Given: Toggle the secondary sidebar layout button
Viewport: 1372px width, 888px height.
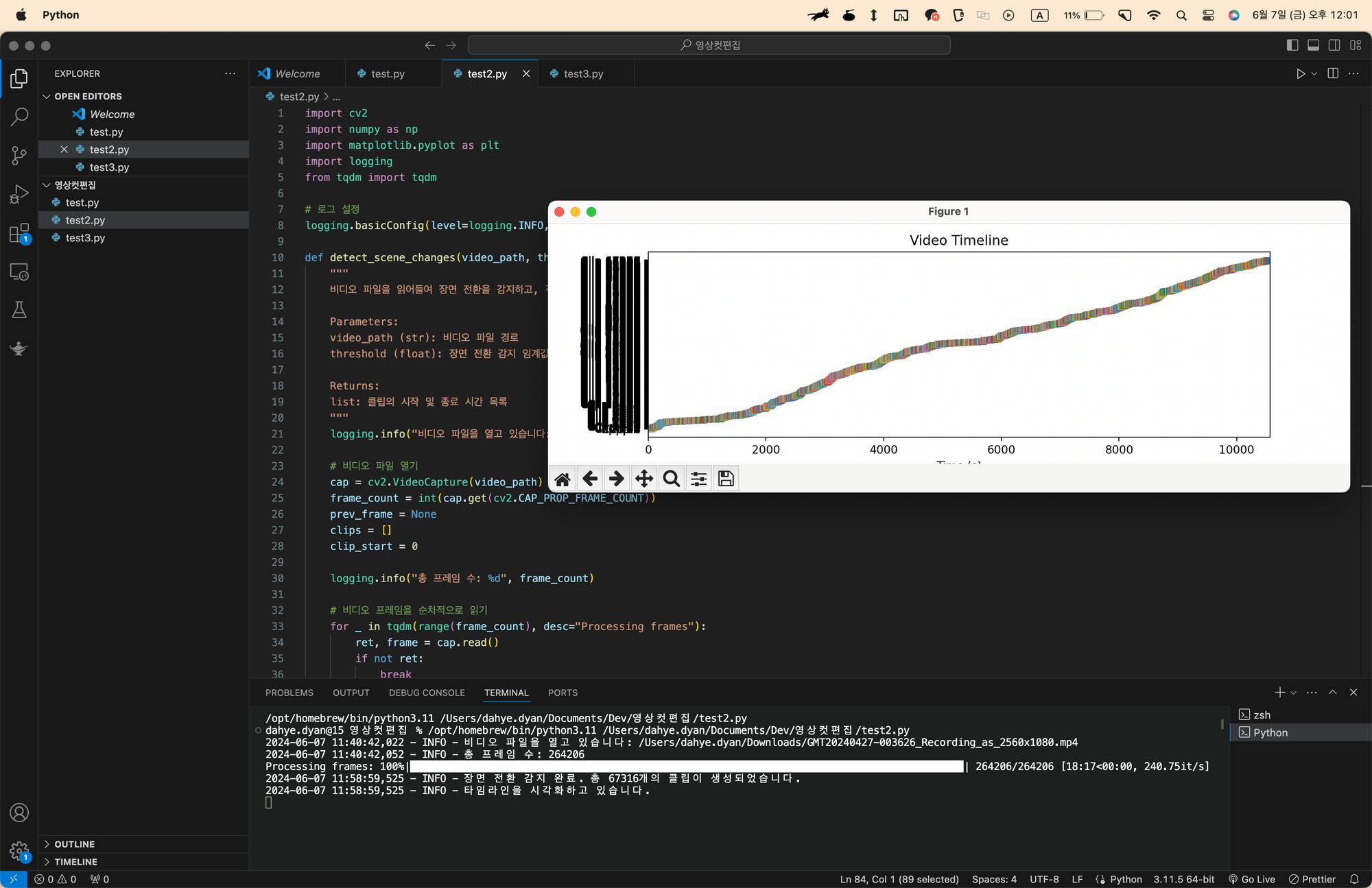Looking at the screenshot, I should 1334,45.
